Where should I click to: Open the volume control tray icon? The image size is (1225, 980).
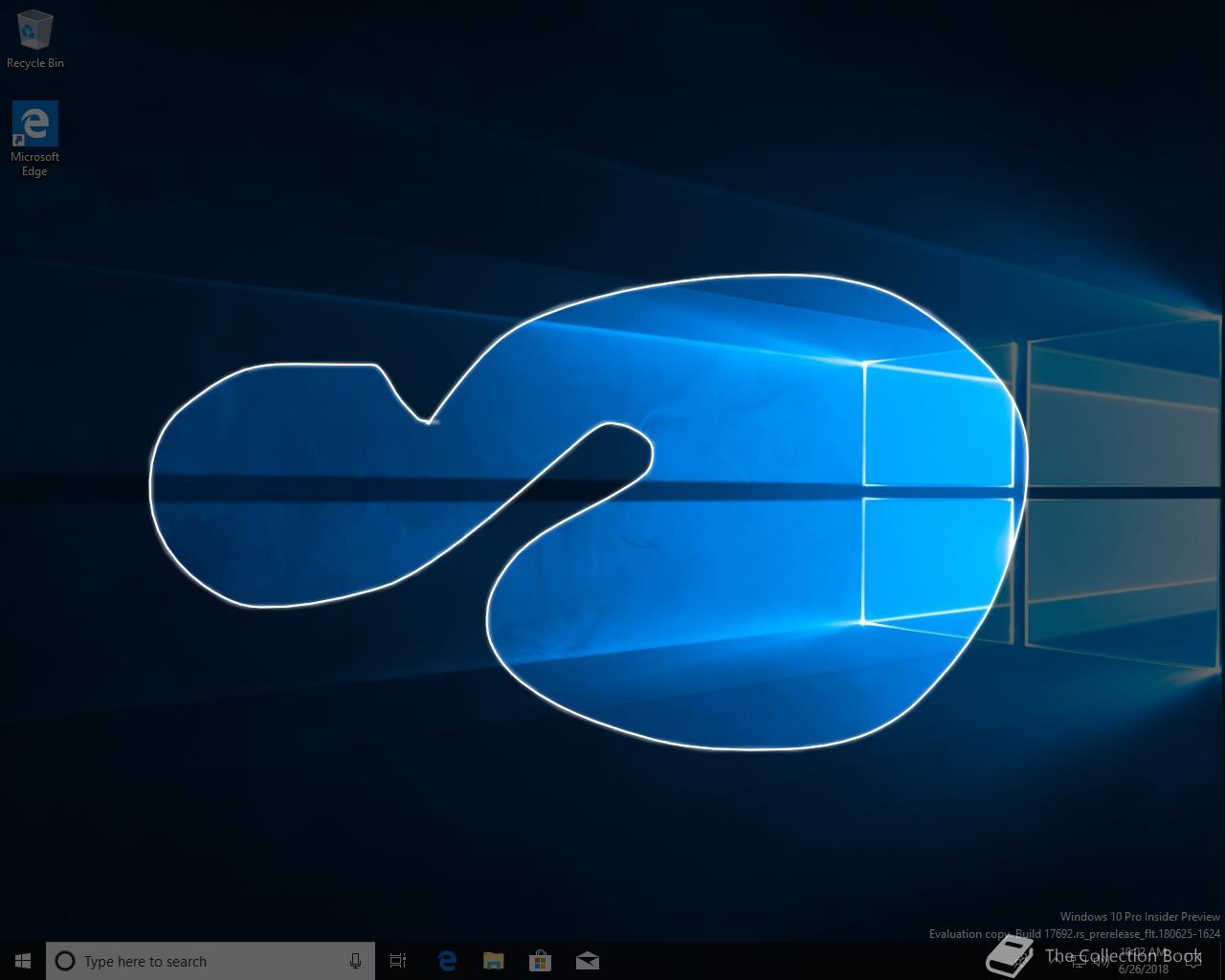click(x=1101, y=961)
